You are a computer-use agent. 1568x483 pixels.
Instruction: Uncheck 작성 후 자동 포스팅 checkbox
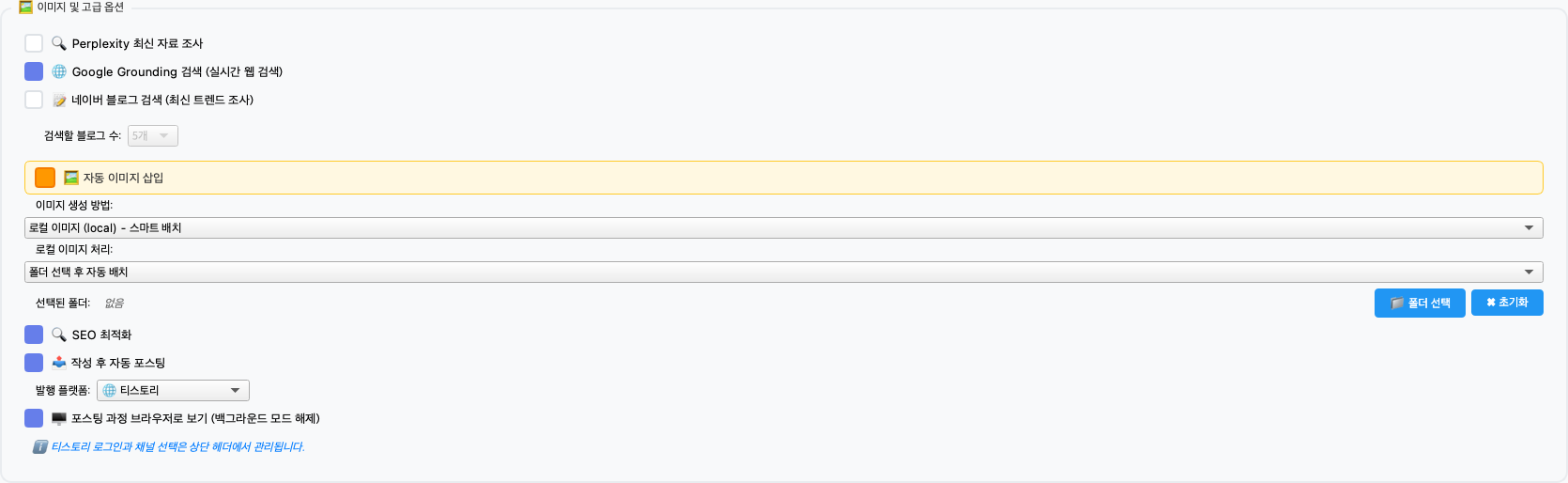click(x=34, y=363)
